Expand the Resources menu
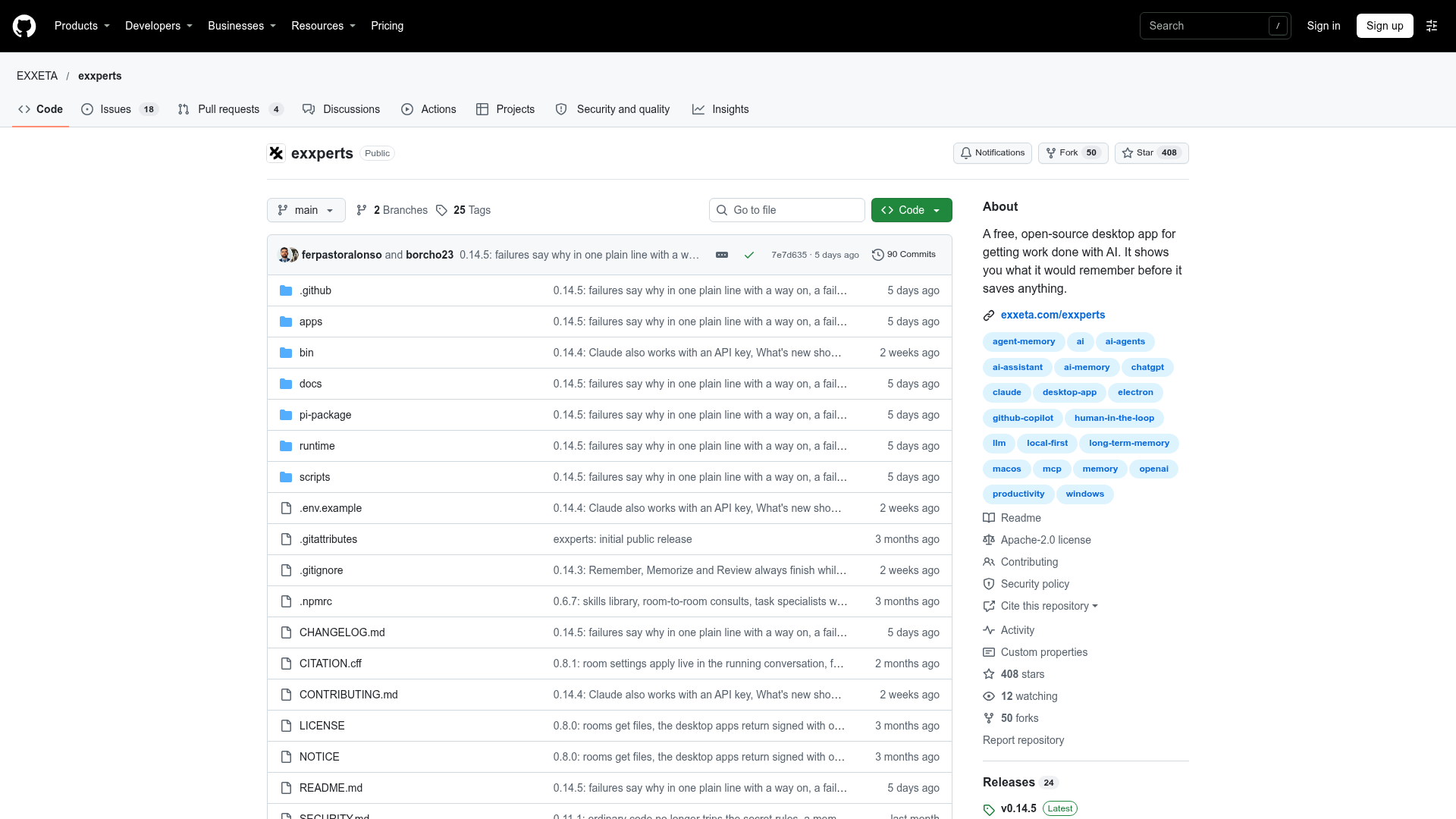 tap(323, 26)
